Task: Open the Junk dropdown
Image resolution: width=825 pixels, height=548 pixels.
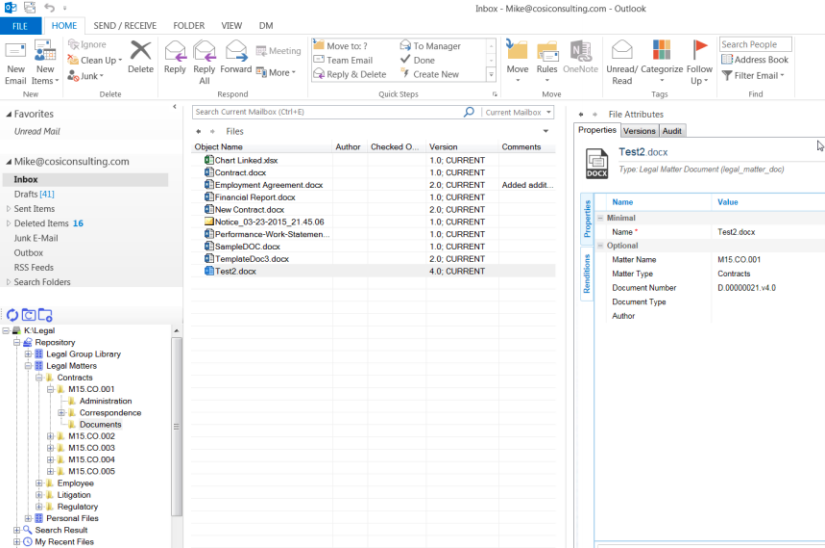Action: coord(85,76)
